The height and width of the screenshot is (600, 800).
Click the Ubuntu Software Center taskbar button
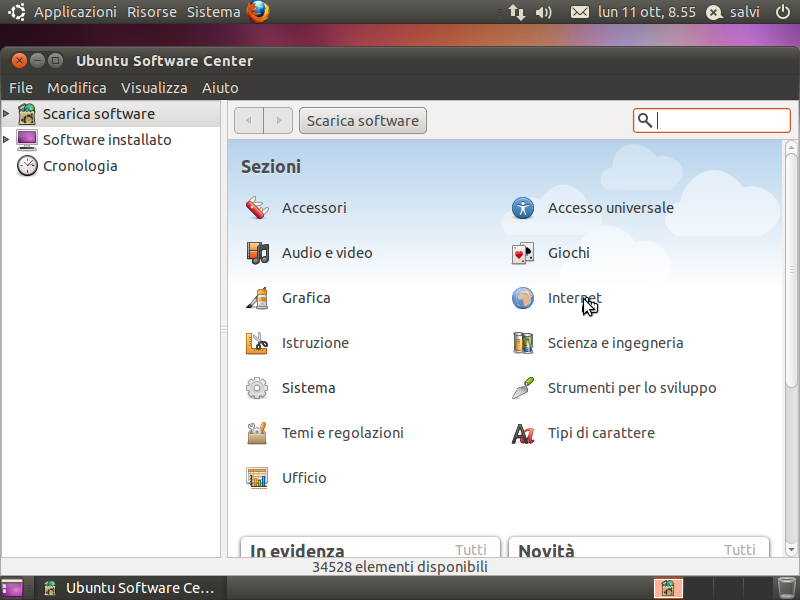click(129, 588)
